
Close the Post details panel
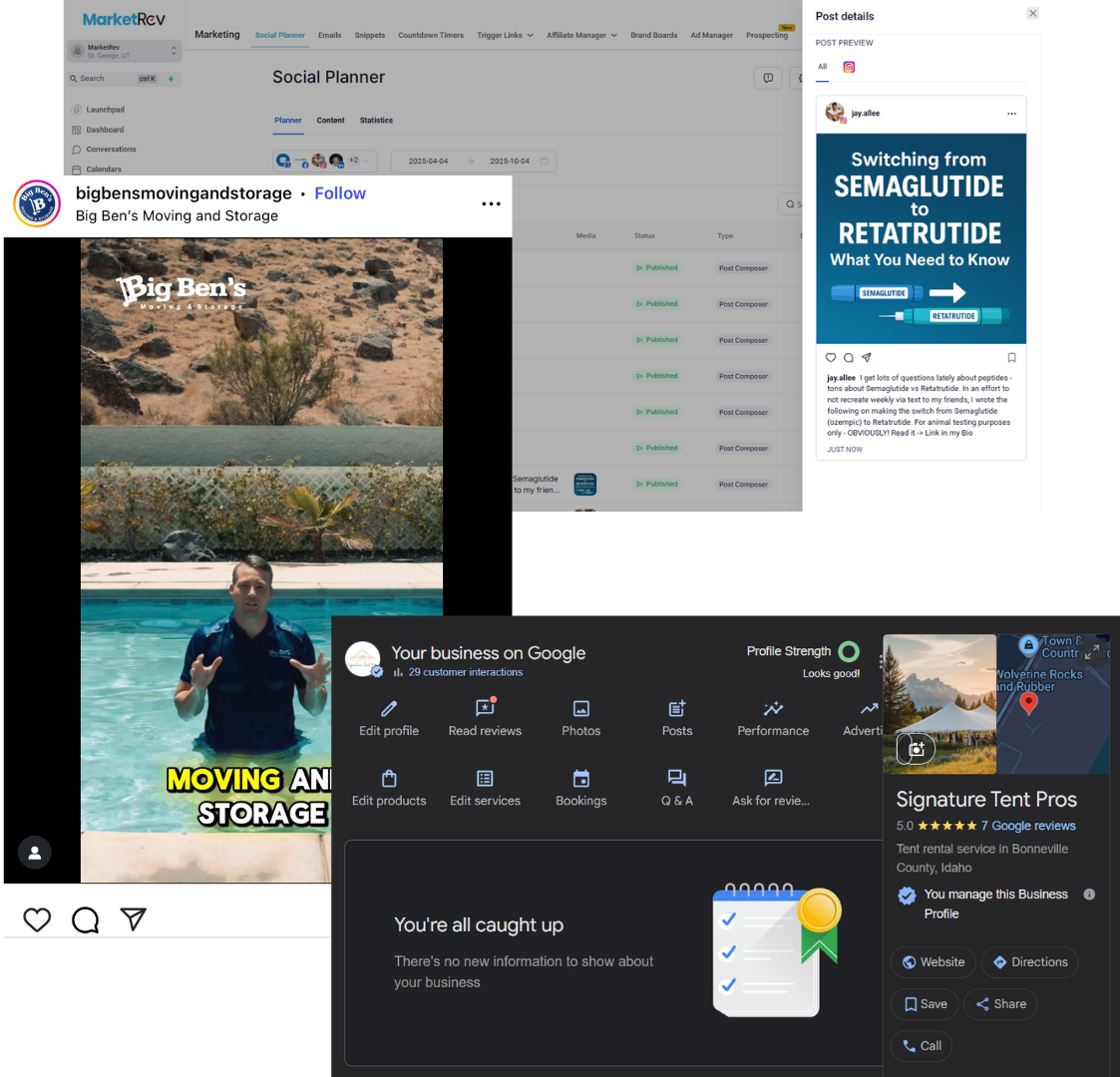coord(1033,13)
